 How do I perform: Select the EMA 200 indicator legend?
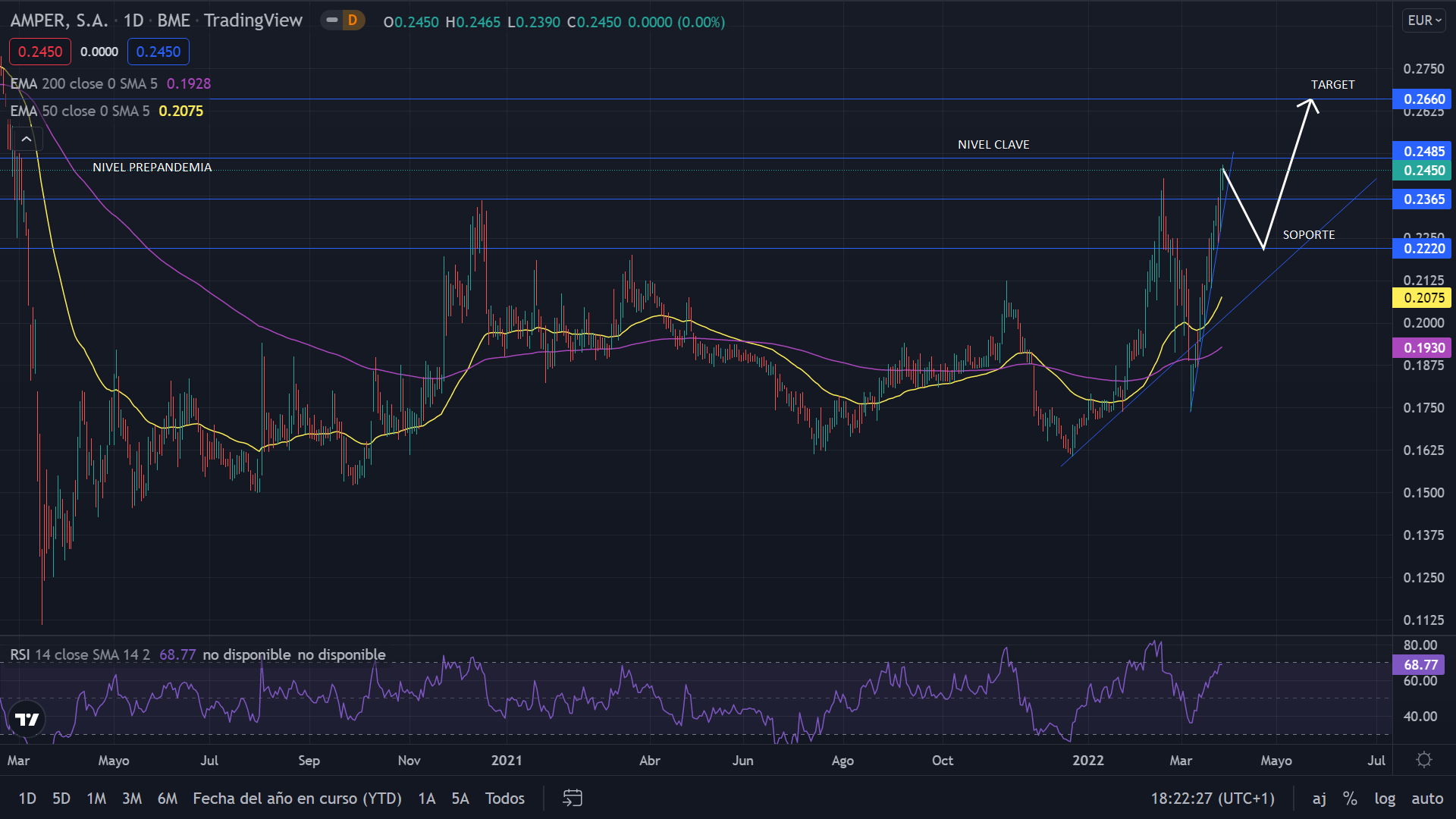coord(111,83)
